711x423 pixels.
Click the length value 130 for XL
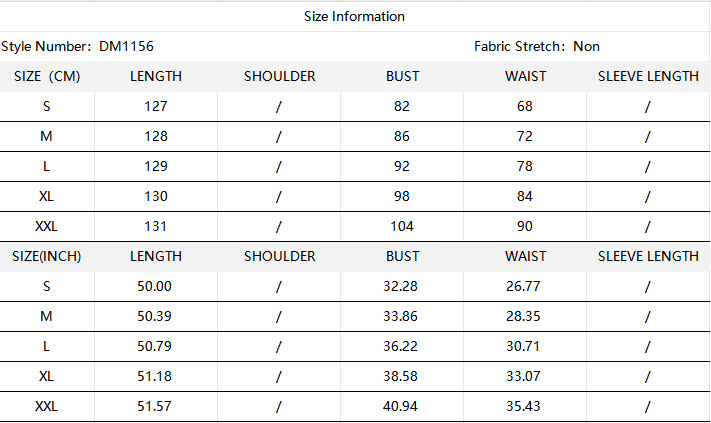point(155,196)
